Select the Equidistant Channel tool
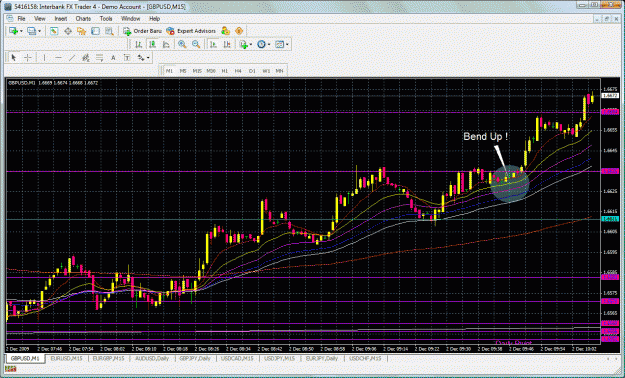Image resolution: width=625 pixels, height=378 pixels. click(86, 58)
